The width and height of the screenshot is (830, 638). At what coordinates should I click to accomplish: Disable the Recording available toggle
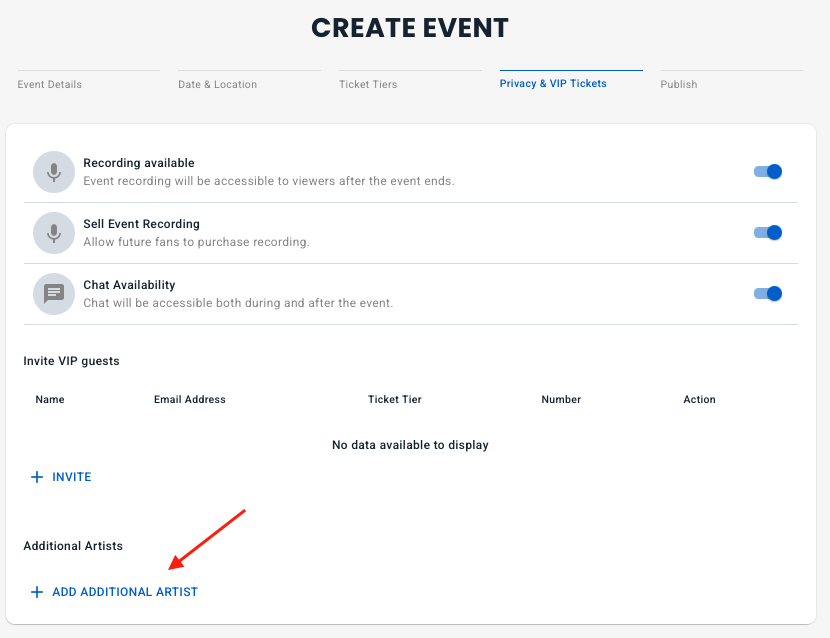[x=767, y=172]
